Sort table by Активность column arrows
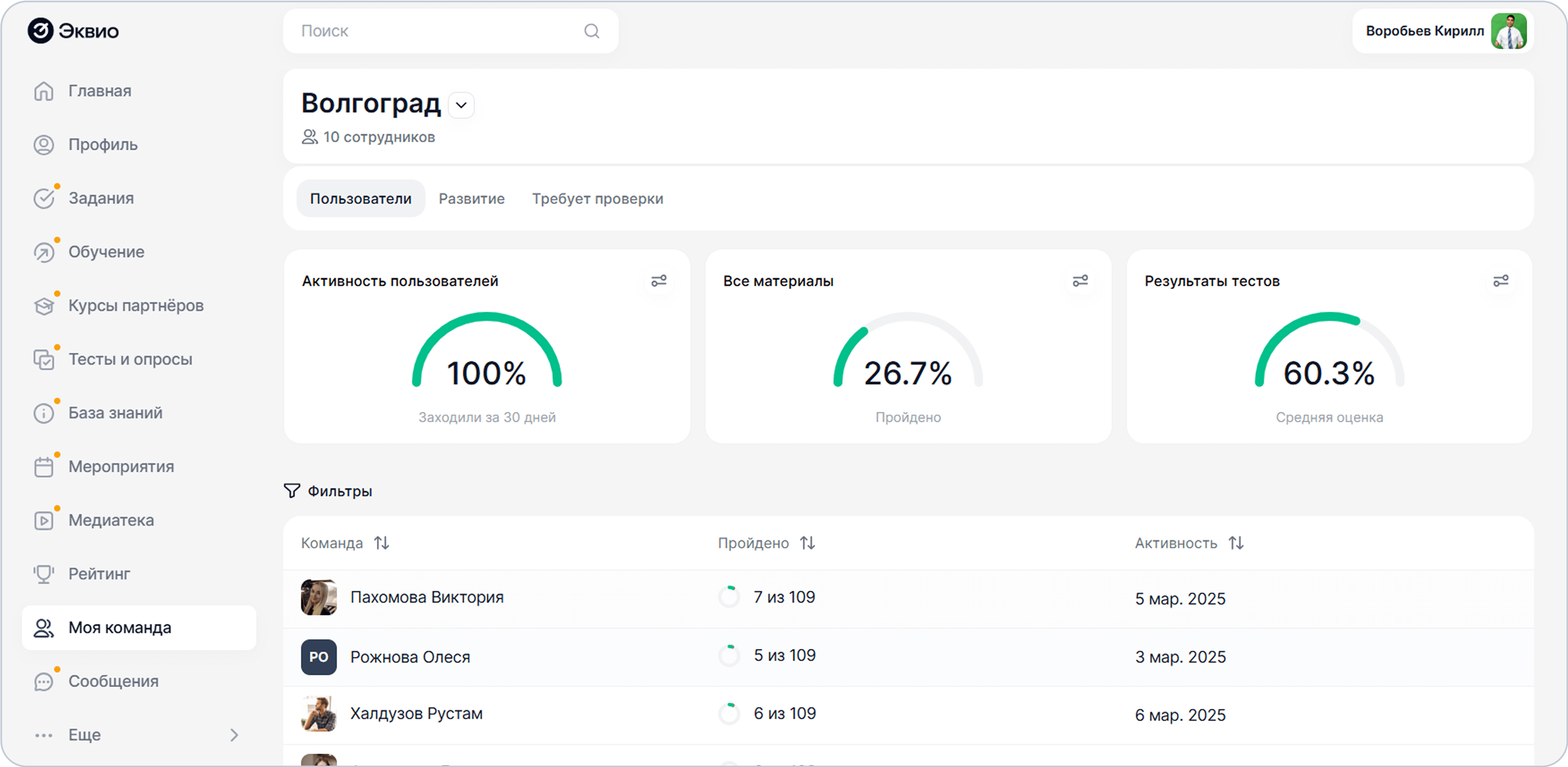The height and width of the screenshot is (767, 1568). [1236, 542]
